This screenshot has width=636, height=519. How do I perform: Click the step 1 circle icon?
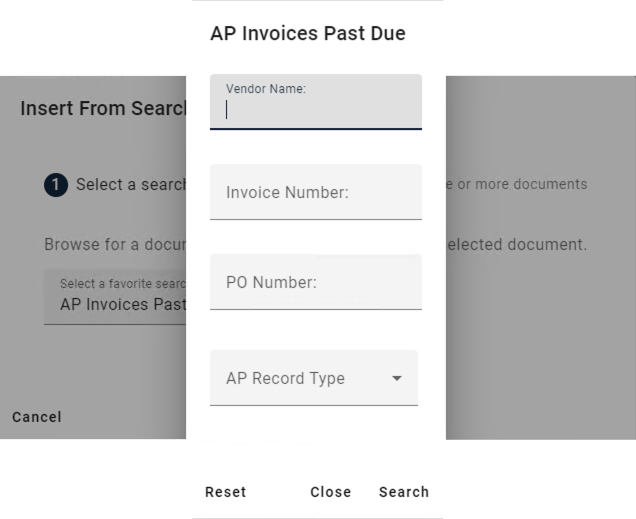point(56,185)
